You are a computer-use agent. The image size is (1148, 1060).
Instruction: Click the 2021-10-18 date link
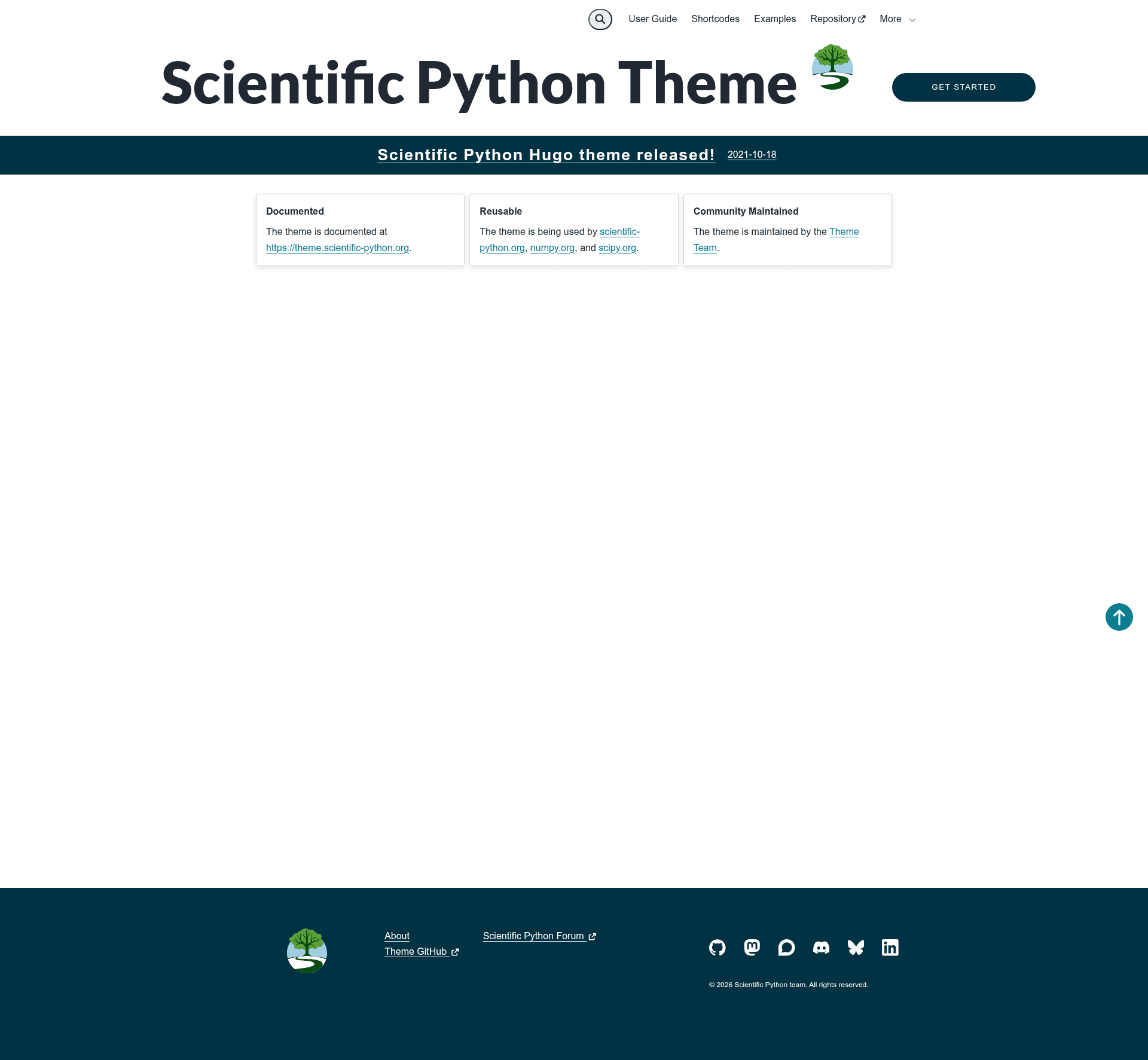pyautogui.click(x=752, y=154)
